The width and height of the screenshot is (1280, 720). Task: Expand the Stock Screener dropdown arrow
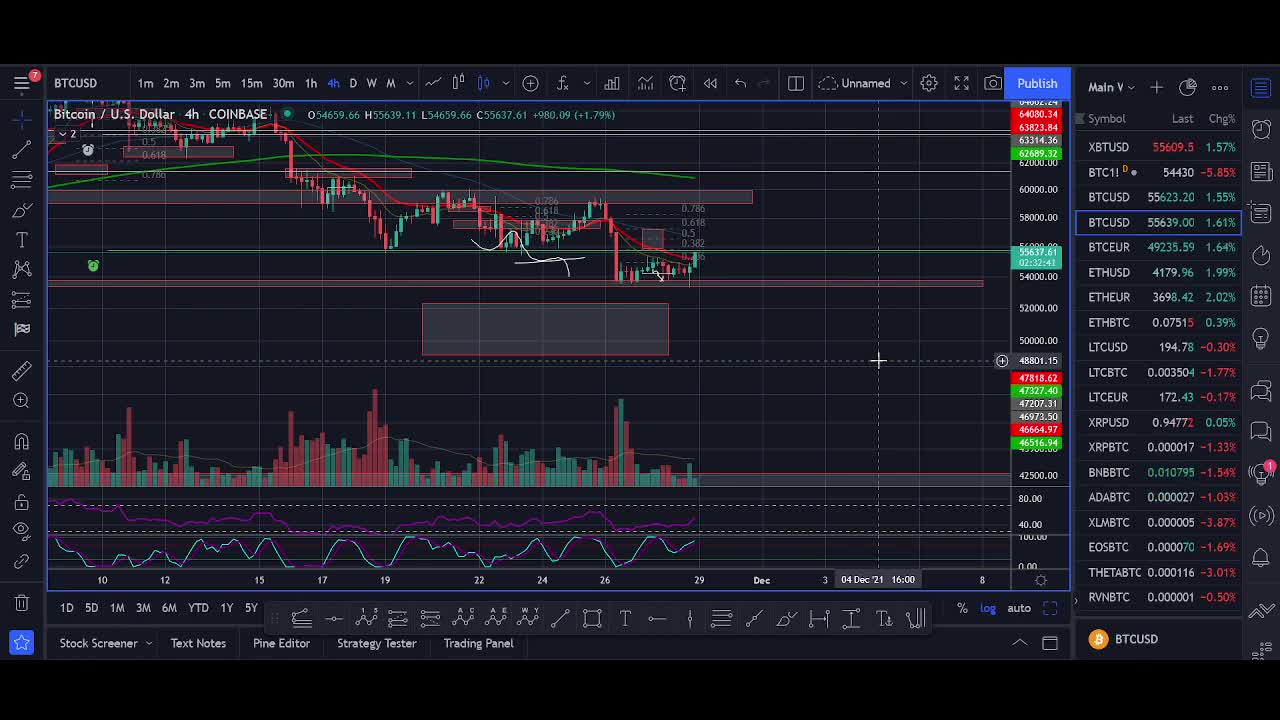tap(149, 643)
